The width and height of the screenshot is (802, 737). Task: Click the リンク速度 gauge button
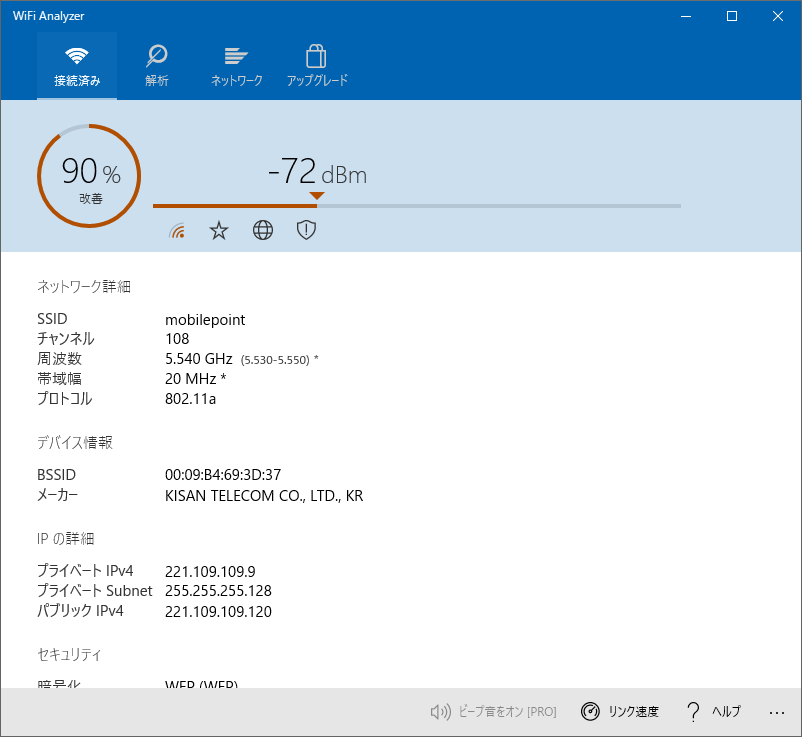[x=620, y=712]
